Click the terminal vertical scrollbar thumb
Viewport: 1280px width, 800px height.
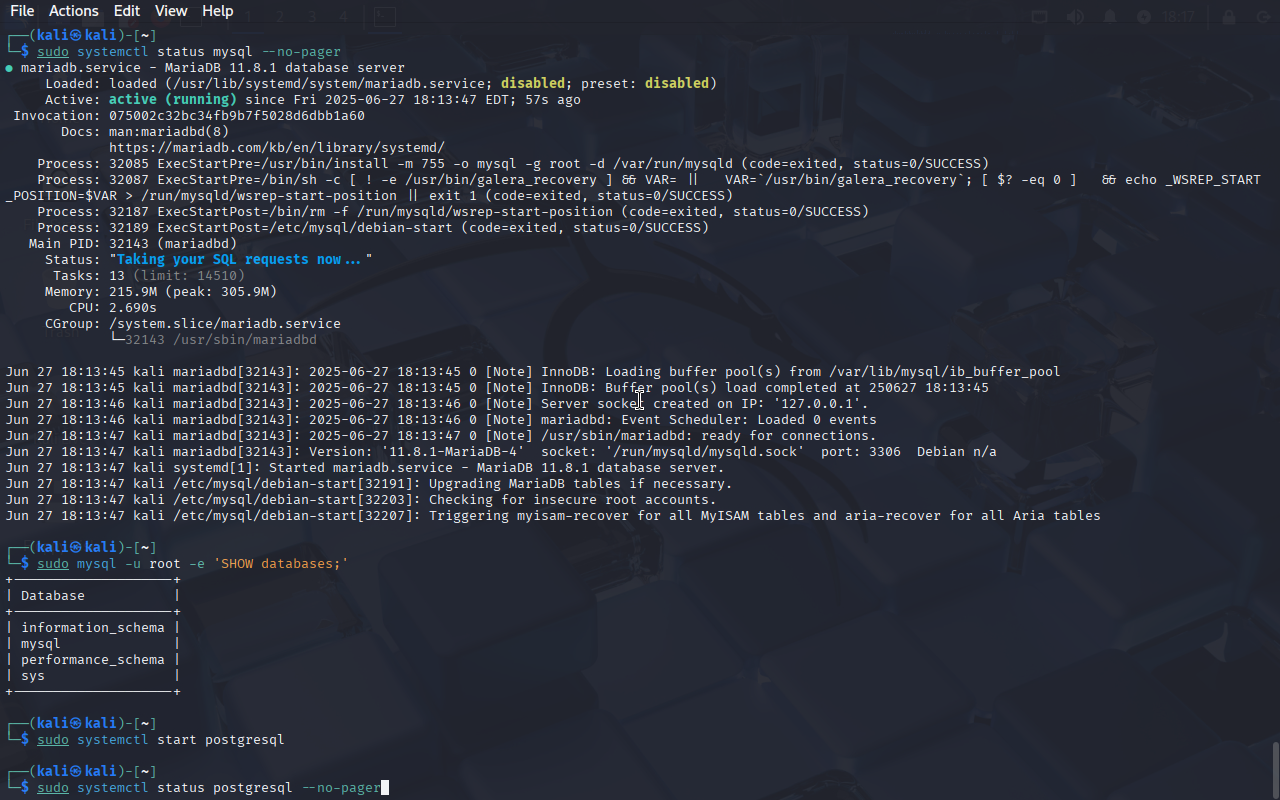[x=1275, y=771]
